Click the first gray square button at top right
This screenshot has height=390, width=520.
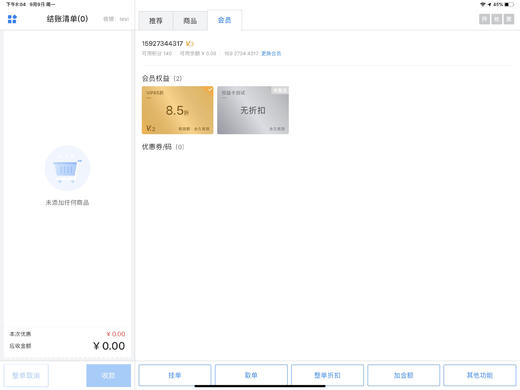pos(484,19)
